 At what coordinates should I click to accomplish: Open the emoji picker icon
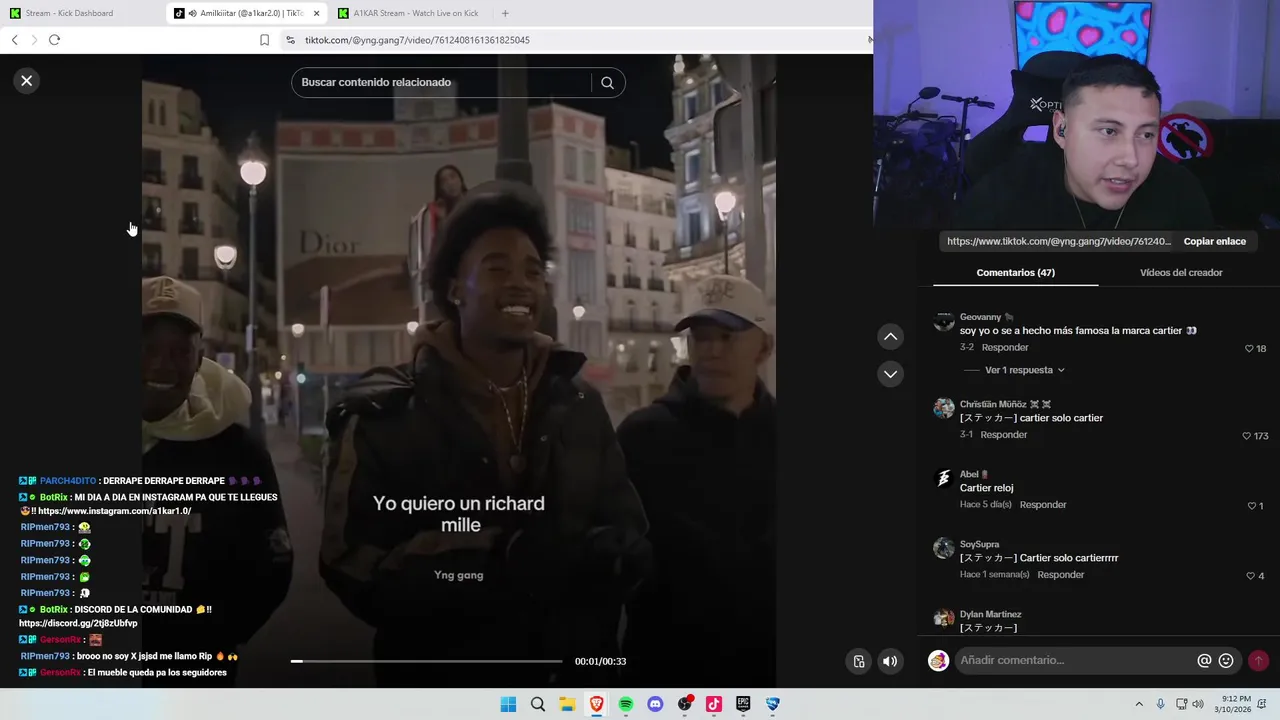pyautogui.click(x=1226, y=661)
